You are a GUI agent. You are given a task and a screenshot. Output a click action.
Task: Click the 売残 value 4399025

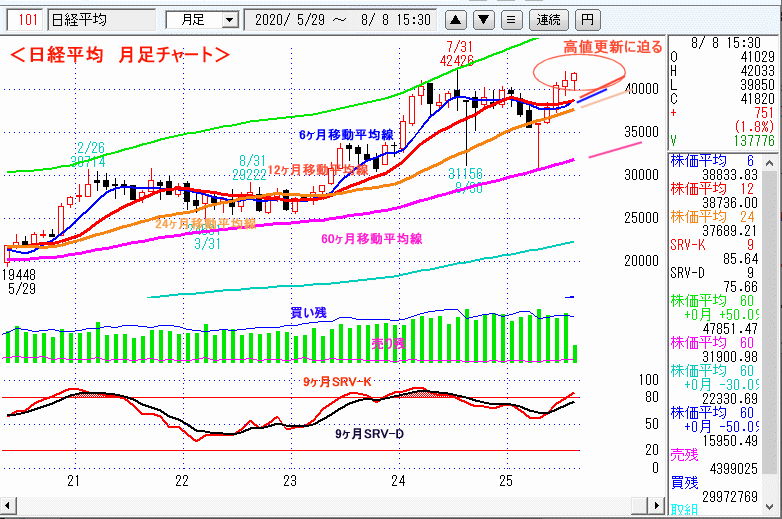tap(734, 469)
